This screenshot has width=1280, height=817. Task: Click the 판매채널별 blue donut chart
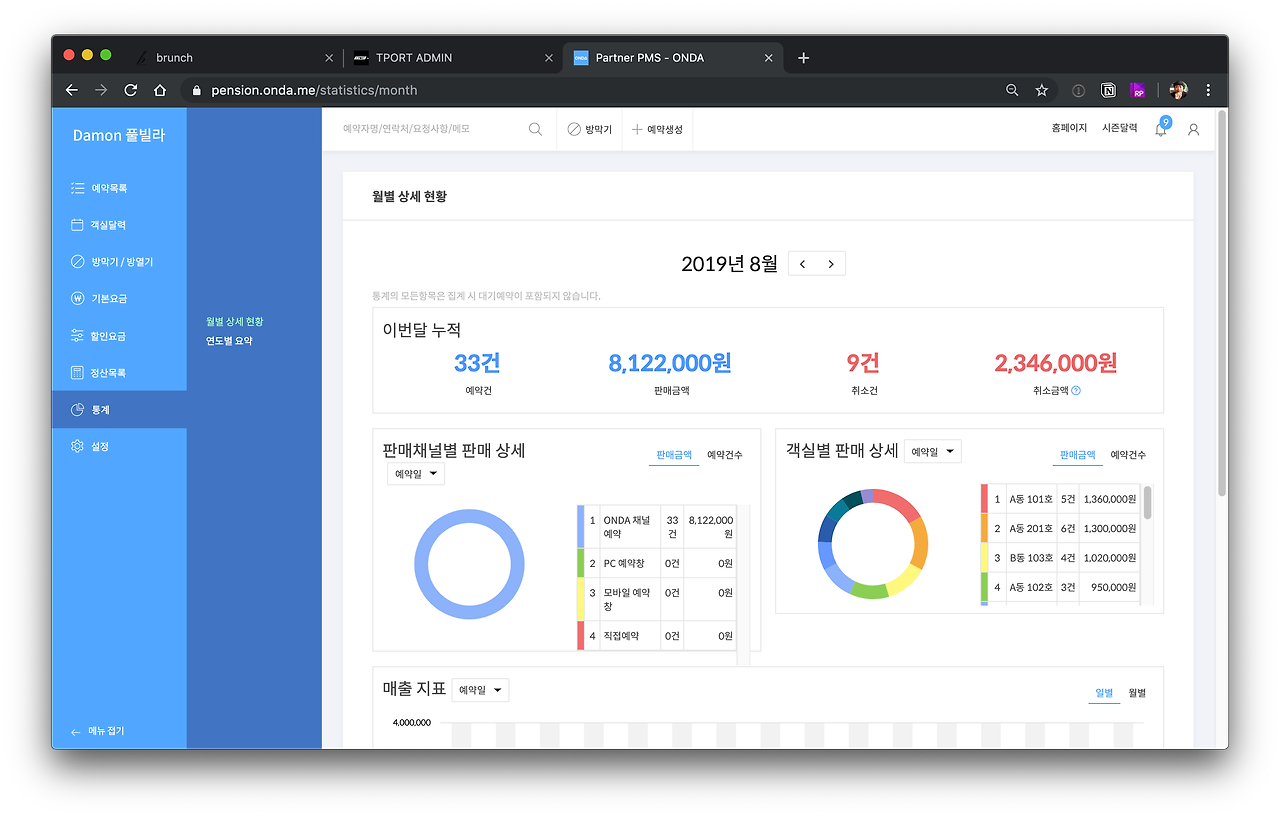[469, 564]
